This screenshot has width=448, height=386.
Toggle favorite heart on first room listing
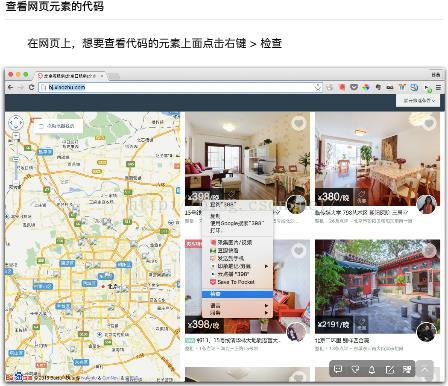299,123
